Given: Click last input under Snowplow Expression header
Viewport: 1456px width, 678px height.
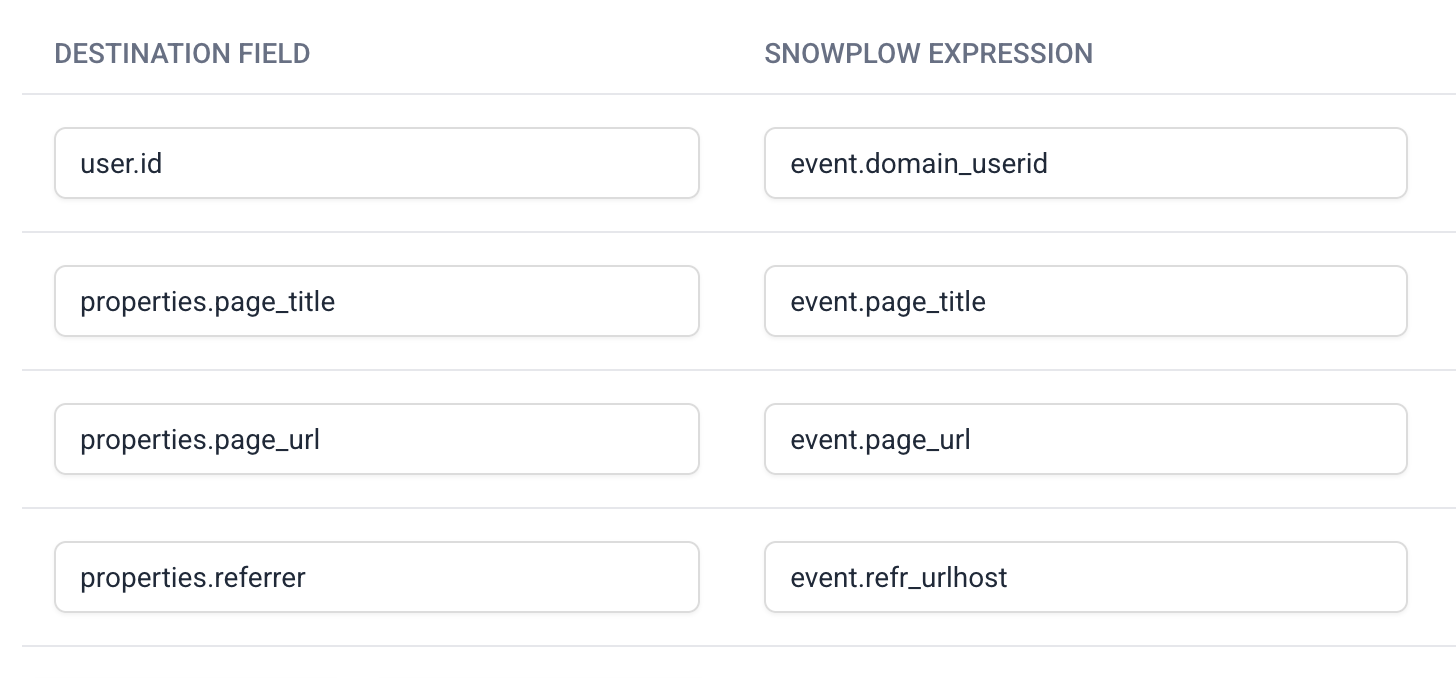Looking at the screenshot, I should point(1085,577).
